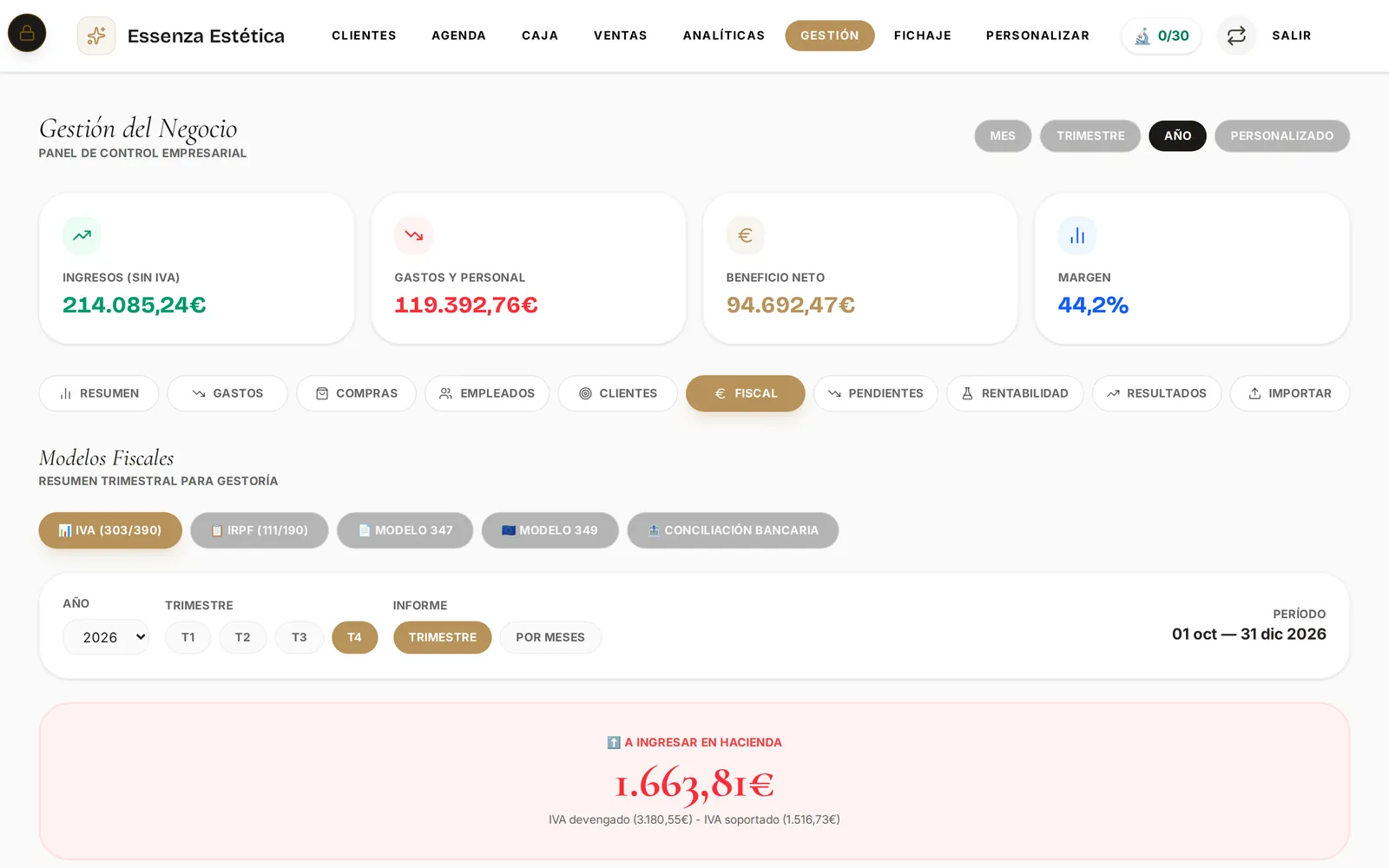Open the Resumen tab
Image resolution: width=1389 pixels, height=868 pixels.
(x=99, y=393)
